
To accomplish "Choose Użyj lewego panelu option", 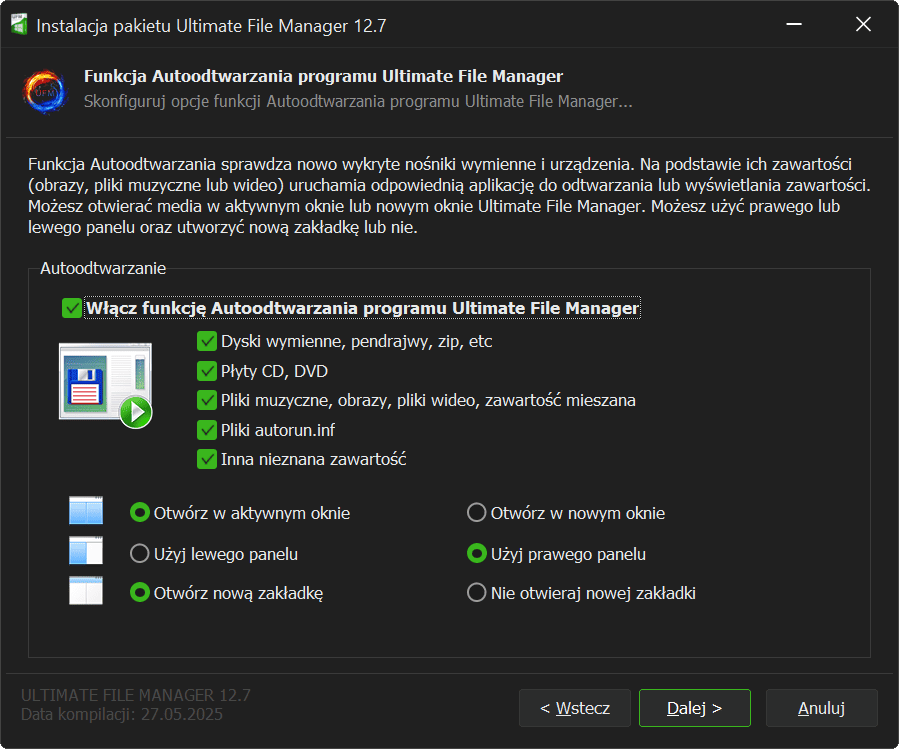I will coord(140,553).
